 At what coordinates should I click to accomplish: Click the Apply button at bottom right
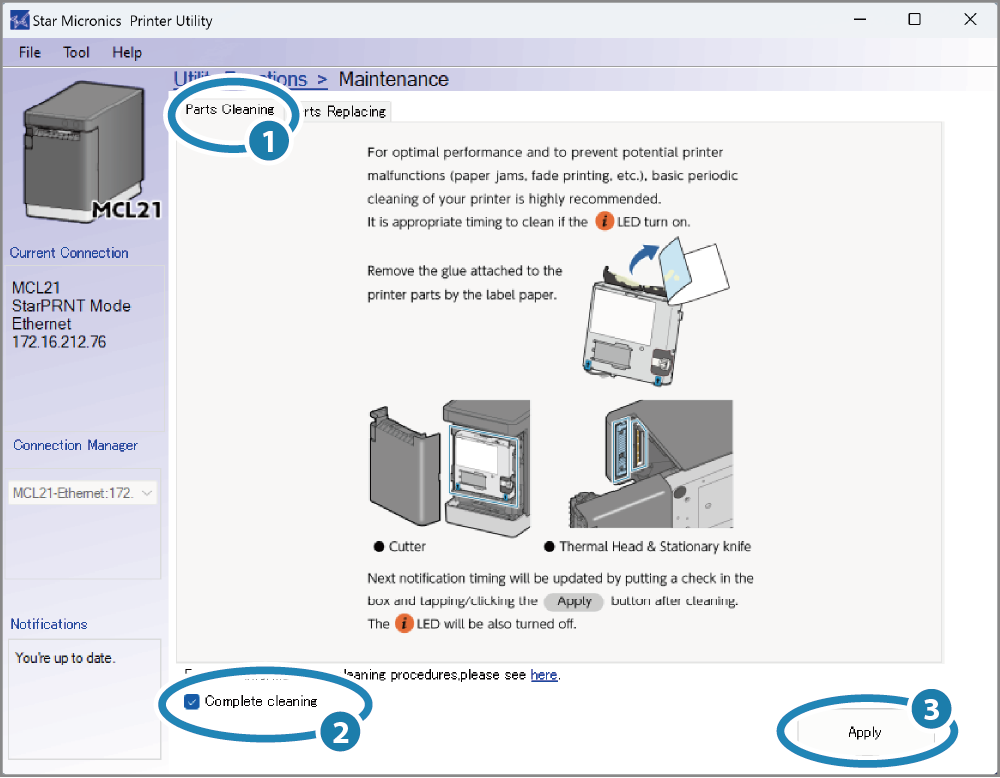pyautogui.click(x=864, y=732)
